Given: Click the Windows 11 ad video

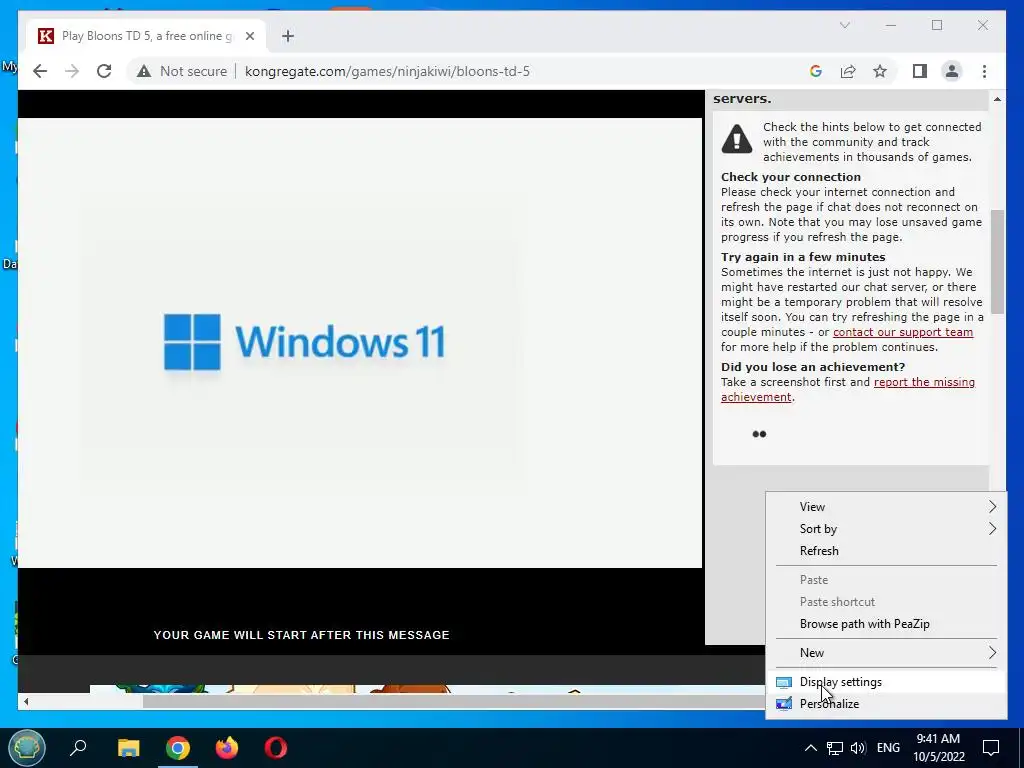Looking at the screenshot, I should click(x=360, y=343).
